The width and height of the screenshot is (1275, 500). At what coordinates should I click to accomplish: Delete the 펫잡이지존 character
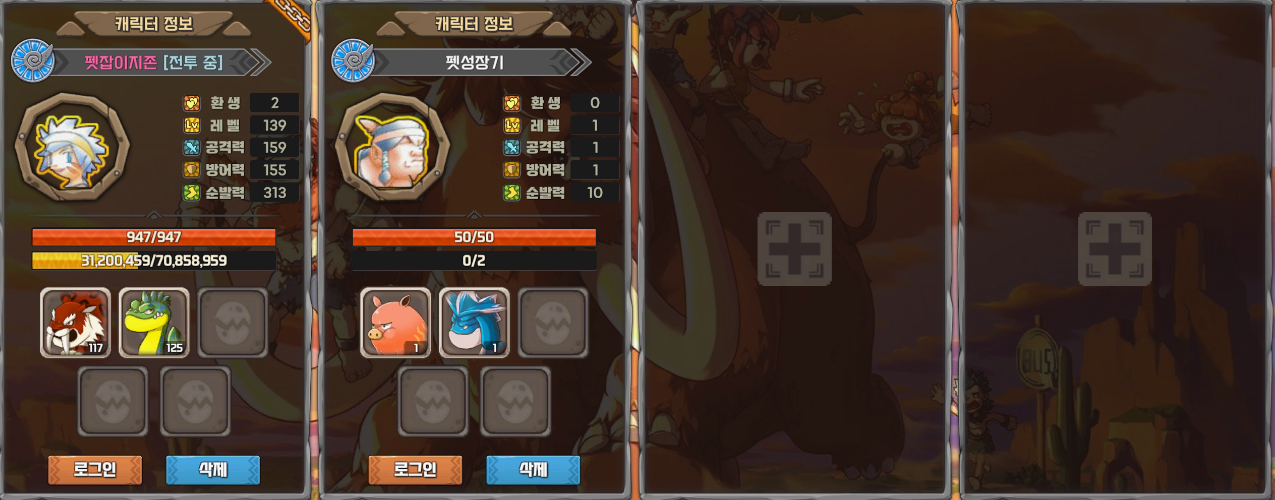tap(212, 469)
